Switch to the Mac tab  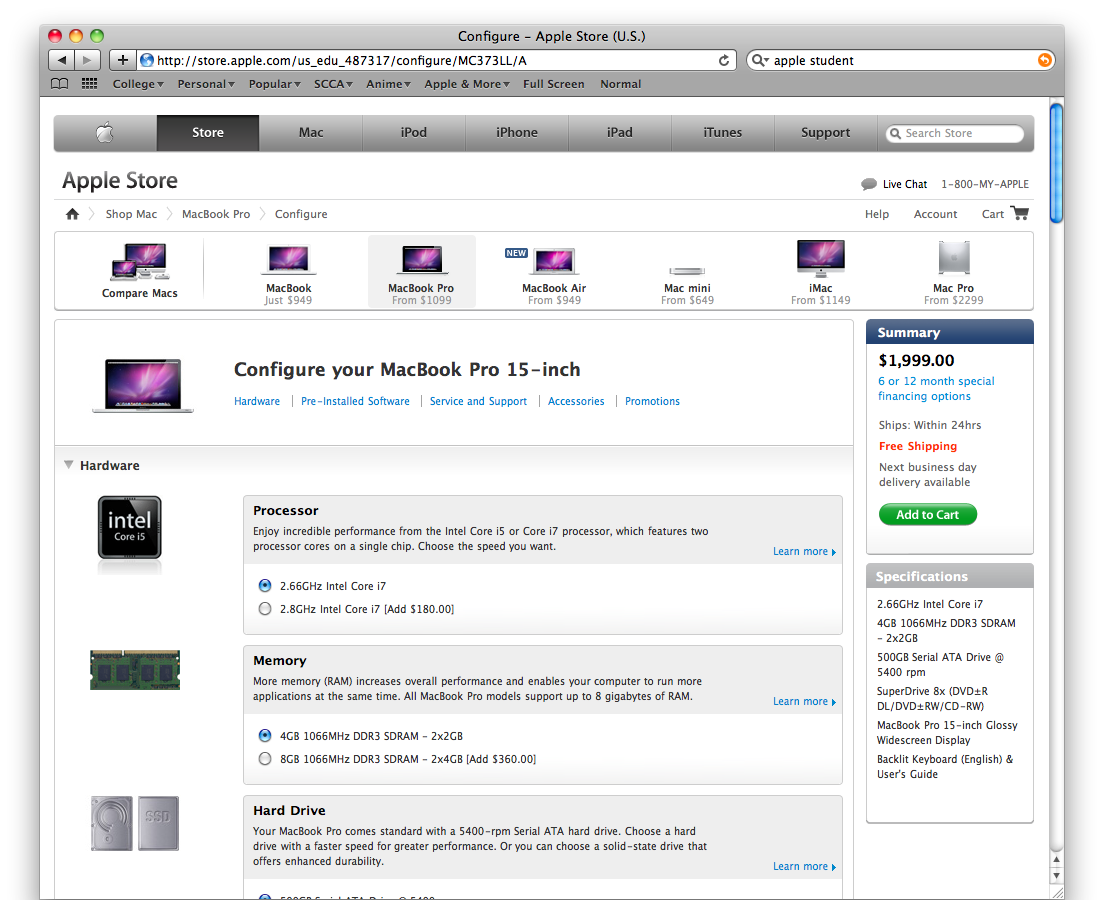point(310,132)
